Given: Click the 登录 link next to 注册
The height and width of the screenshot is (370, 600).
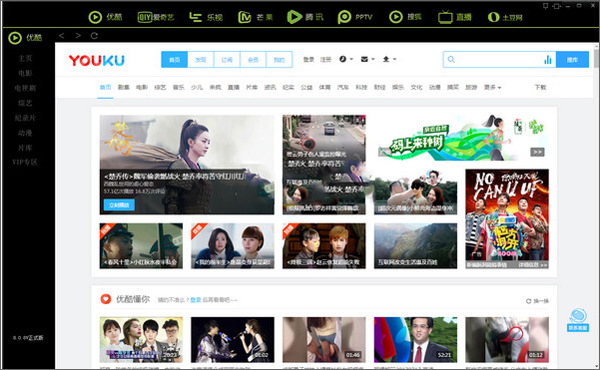Looking at the screenshot, I should (309, 59).
